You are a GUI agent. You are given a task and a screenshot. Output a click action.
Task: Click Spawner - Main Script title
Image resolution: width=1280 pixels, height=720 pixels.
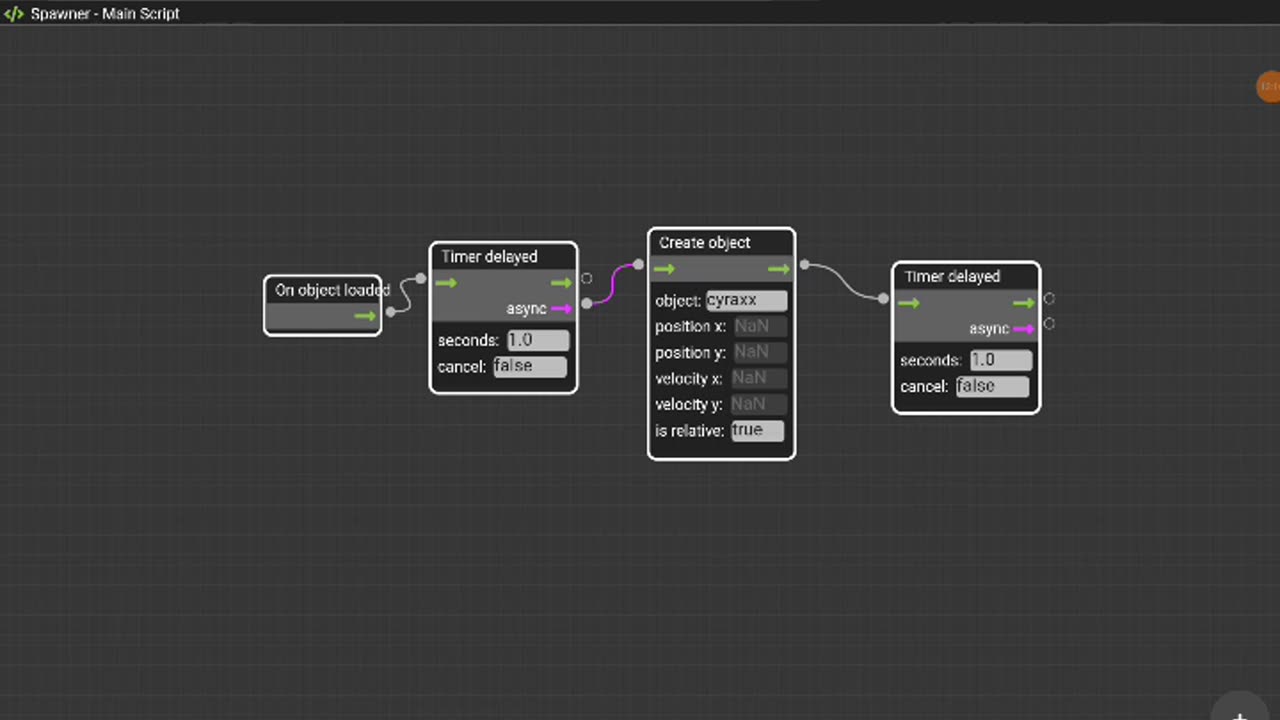(x=105, y=14)
